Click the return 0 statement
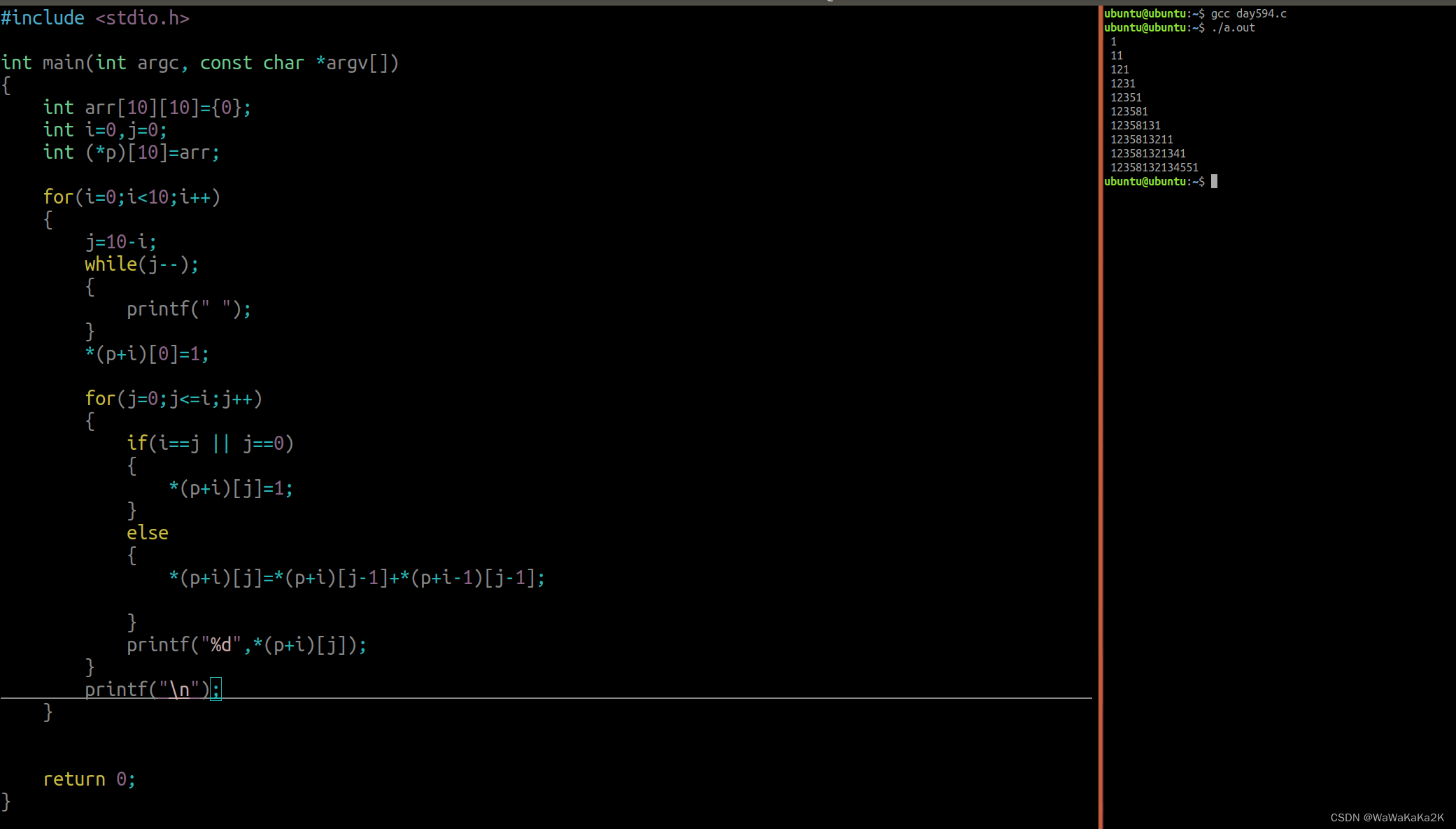This screenshot has width=1456, height=829. click(89, 779)
